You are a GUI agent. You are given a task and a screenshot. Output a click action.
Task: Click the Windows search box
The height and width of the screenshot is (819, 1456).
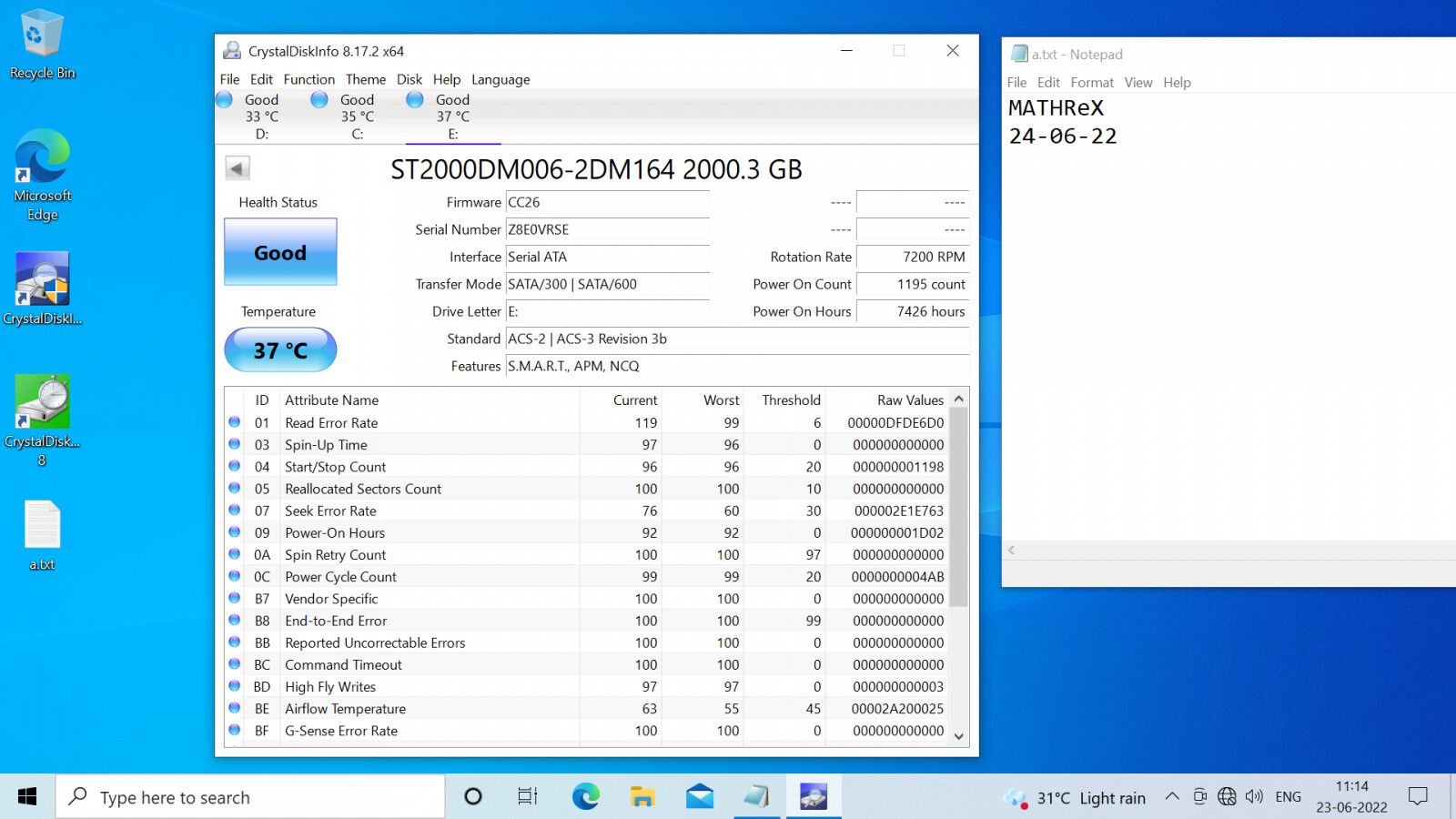click(250, 797)
